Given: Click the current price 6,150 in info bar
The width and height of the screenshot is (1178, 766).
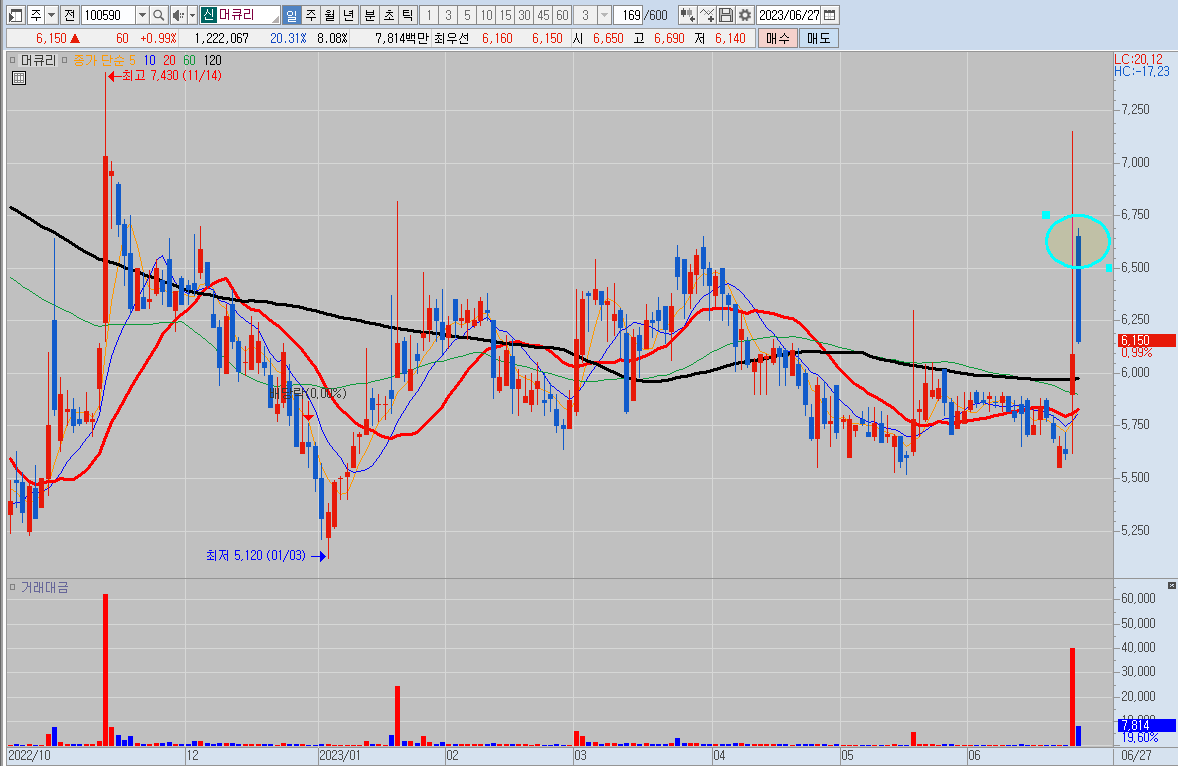Looking at the screenshot, I should pos(52,38).
